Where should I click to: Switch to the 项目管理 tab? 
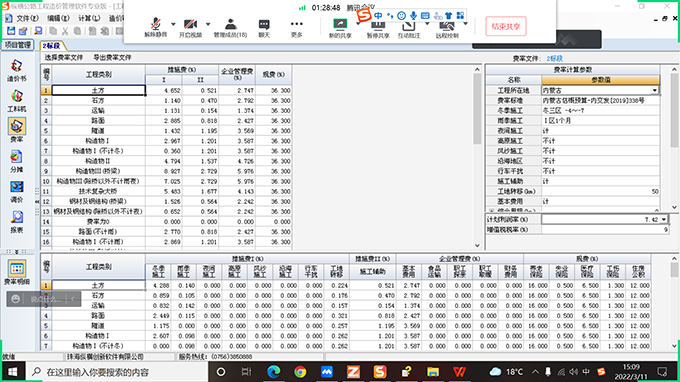[x=18, y=45]
